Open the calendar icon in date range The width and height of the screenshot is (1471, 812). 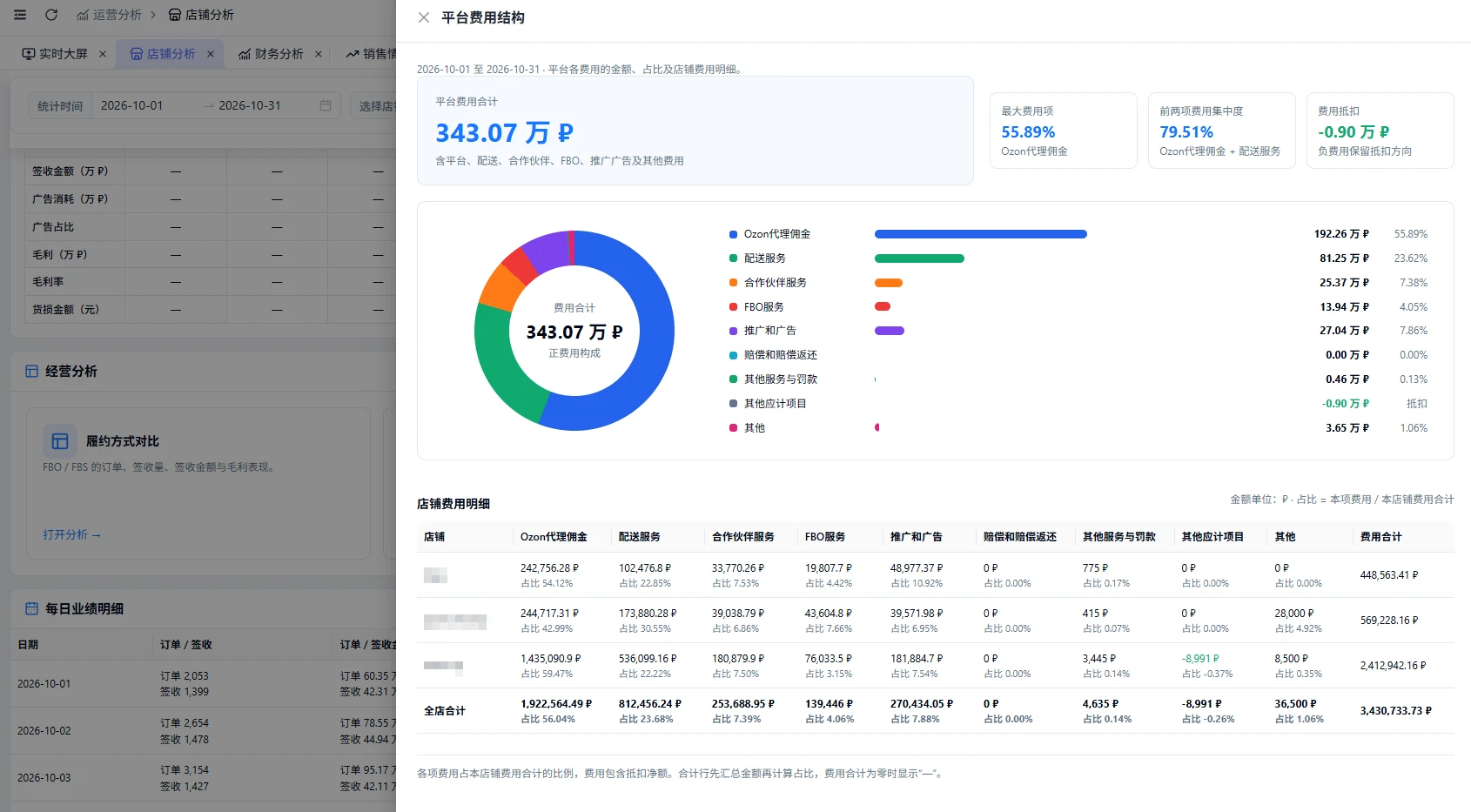tap(326, 105)
